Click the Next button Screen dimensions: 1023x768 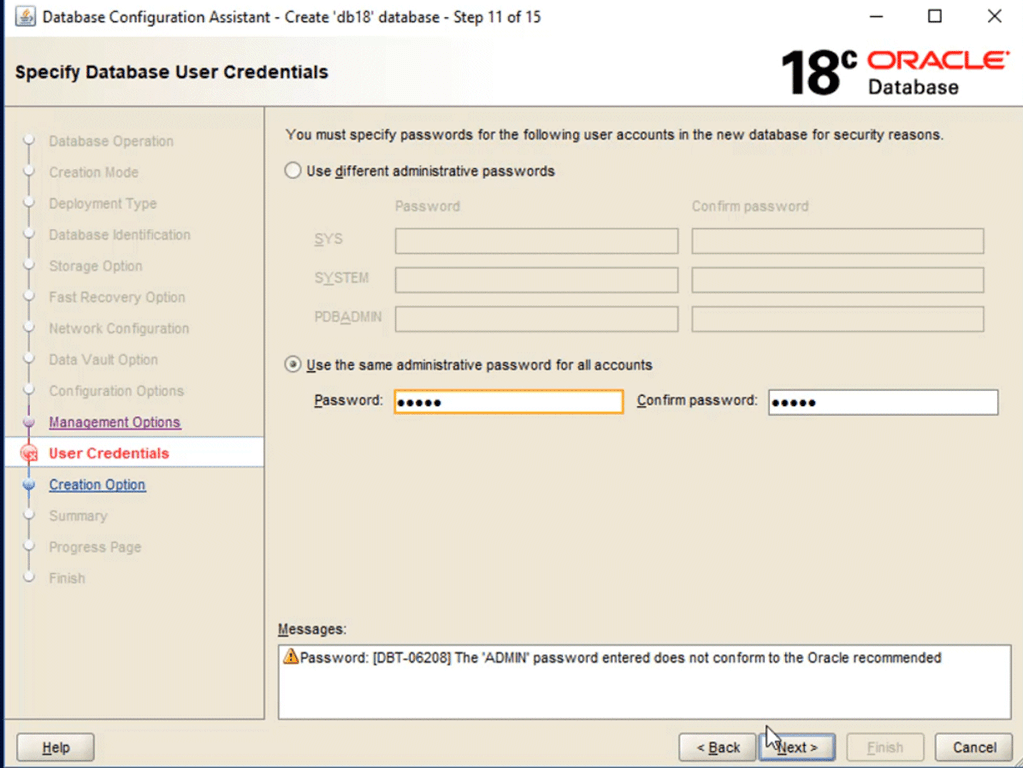[x=797, y=747]
